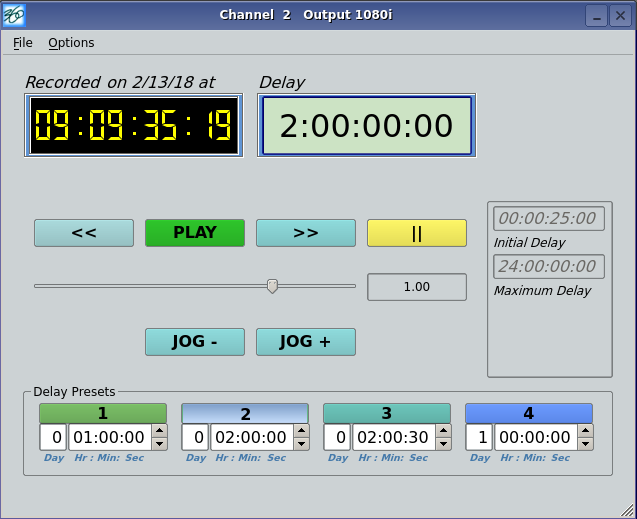Click the JOG + button

tap(305, 342)
